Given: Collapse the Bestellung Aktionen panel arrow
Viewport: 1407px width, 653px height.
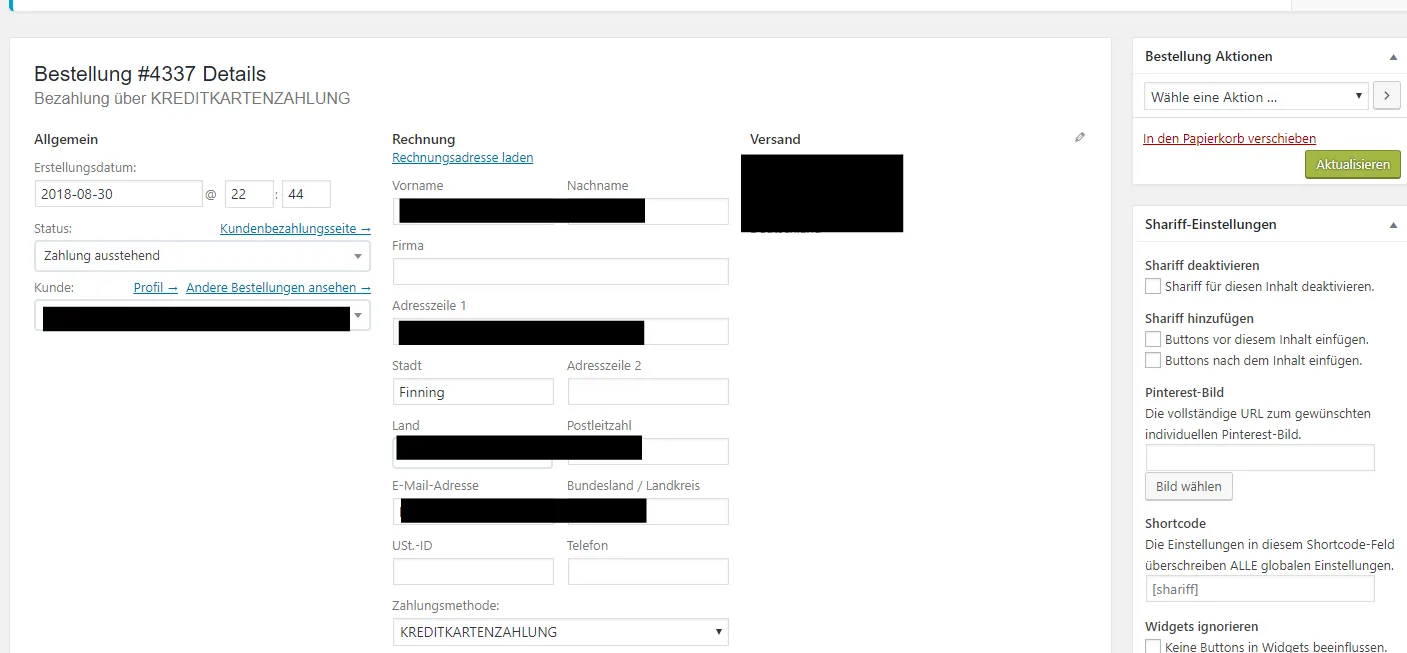Looking at the screenshot, I should point(1393,57).
